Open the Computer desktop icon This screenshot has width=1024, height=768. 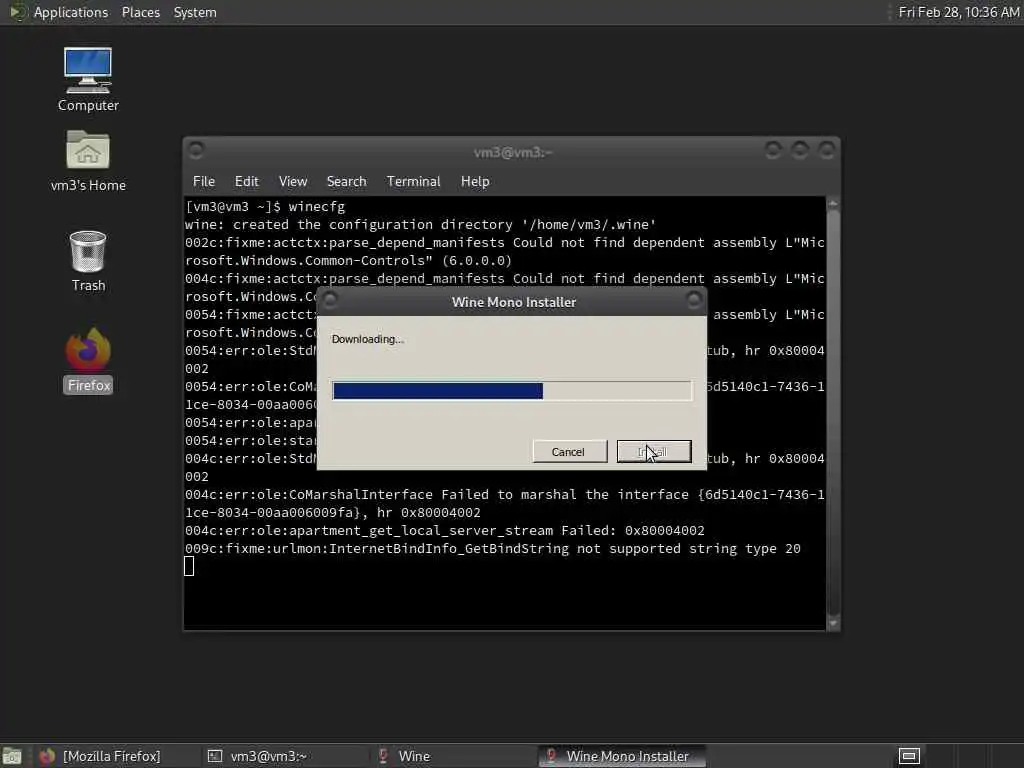click(x=88, y=79)
